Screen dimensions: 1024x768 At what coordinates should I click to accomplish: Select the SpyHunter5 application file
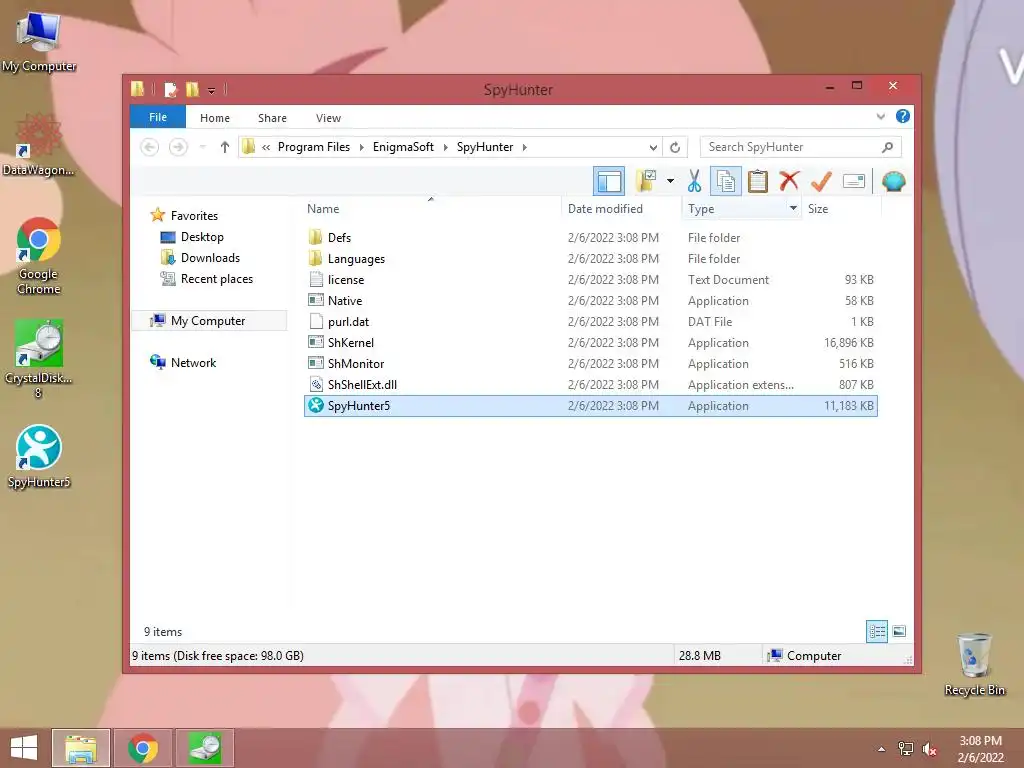point(590,406)
